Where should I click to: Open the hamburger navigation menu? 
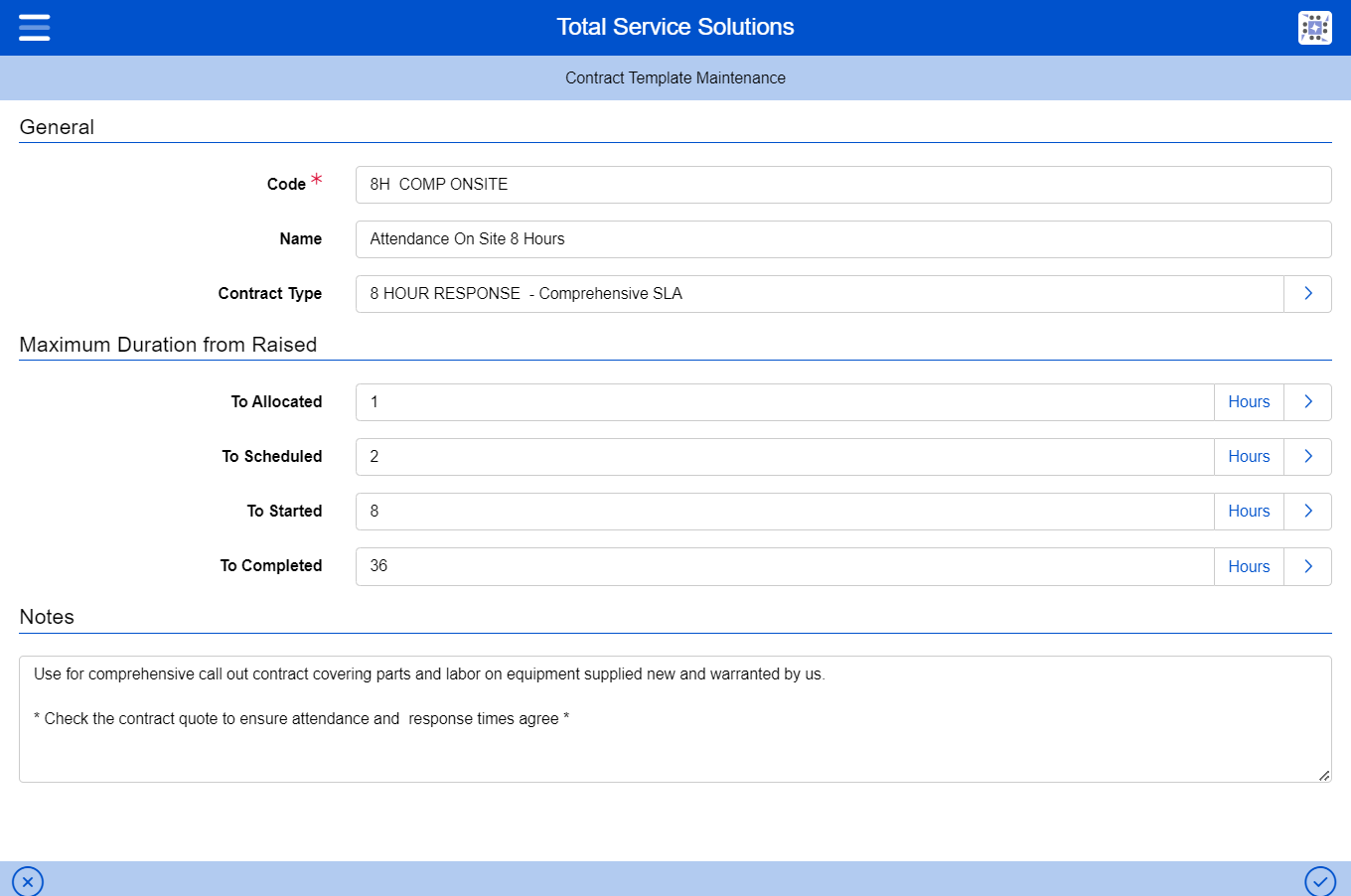(34, 27)
